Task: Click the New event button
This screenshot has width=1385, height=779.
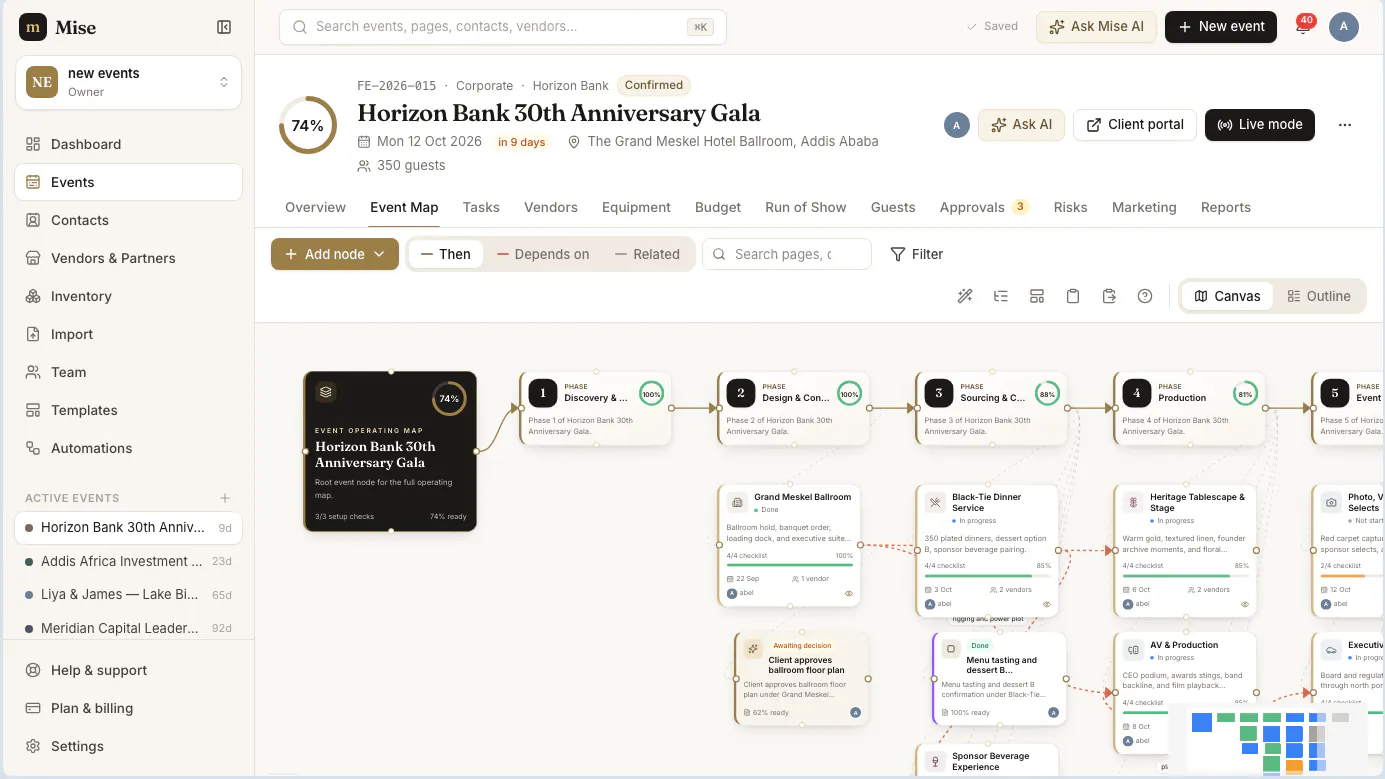Action: [1221, 27]
